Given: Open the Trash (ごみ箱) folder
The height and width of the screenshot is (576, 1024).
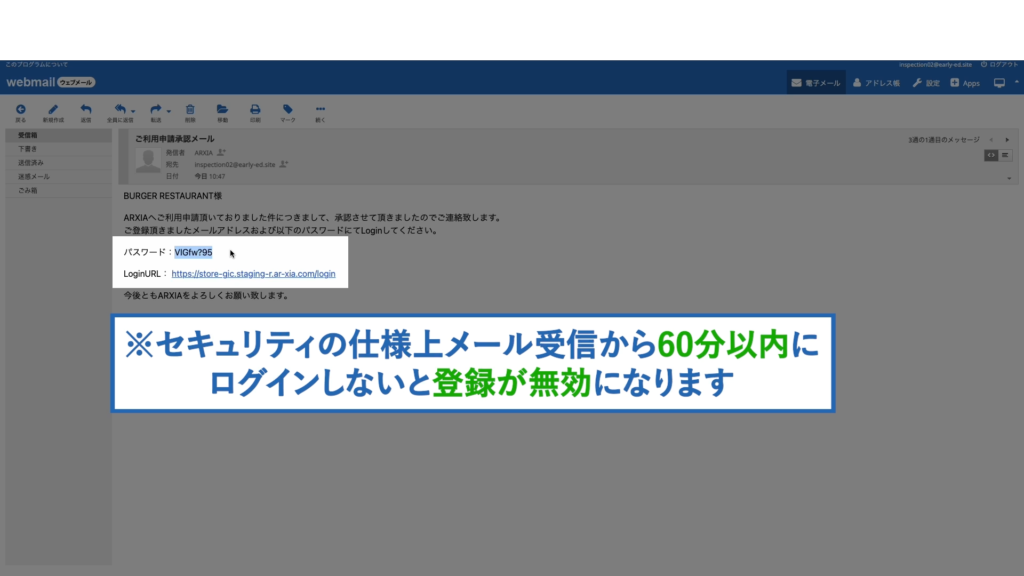Looking at the screenshot, I should tap(59, 190).
